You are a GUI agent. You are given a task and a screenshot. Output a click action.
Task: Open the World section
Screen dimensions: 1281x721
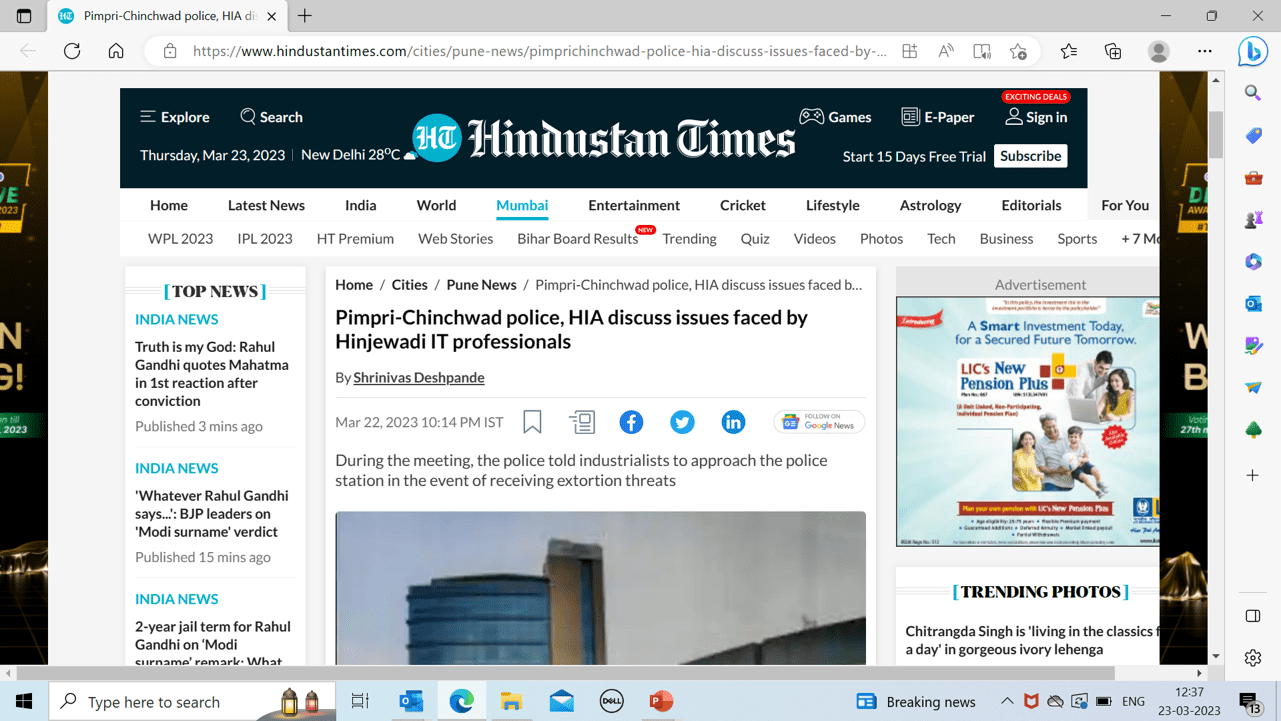(436, 205)
